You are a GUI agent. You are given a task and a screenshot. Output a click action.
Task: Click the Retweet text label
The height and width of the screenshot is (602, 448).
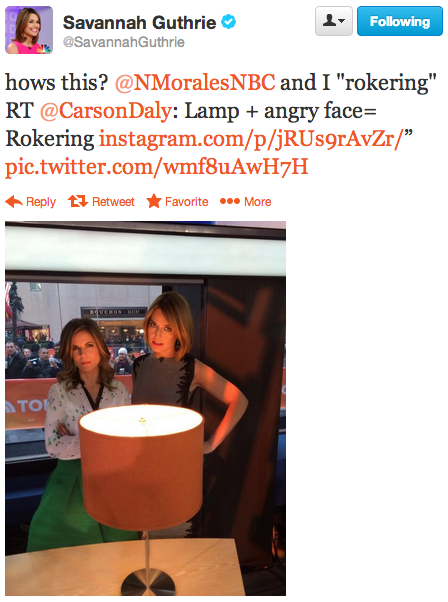tap(113, 202)
